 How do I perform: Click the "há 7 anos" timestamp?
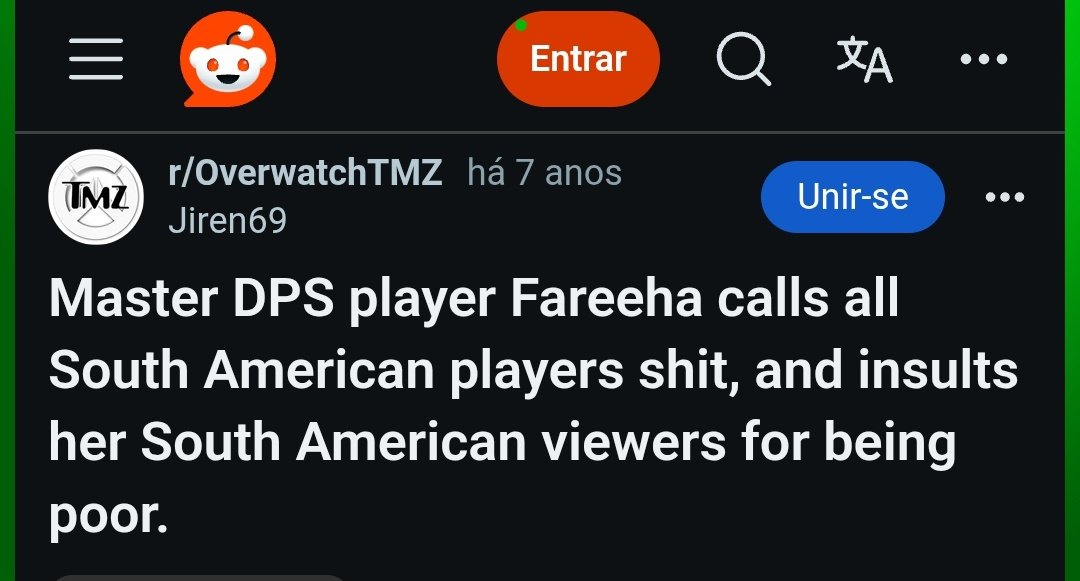point(544,172)
